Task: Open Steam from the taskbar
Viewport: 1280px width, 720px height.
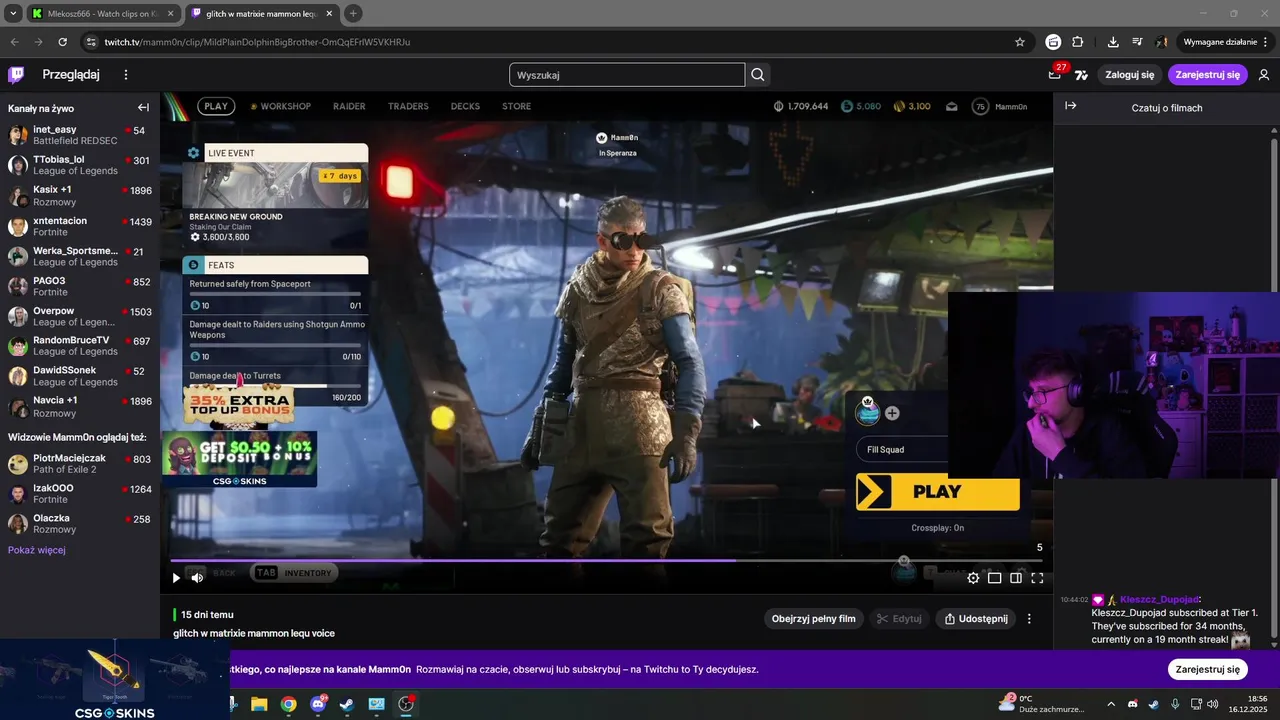Action: coord(347,704)
